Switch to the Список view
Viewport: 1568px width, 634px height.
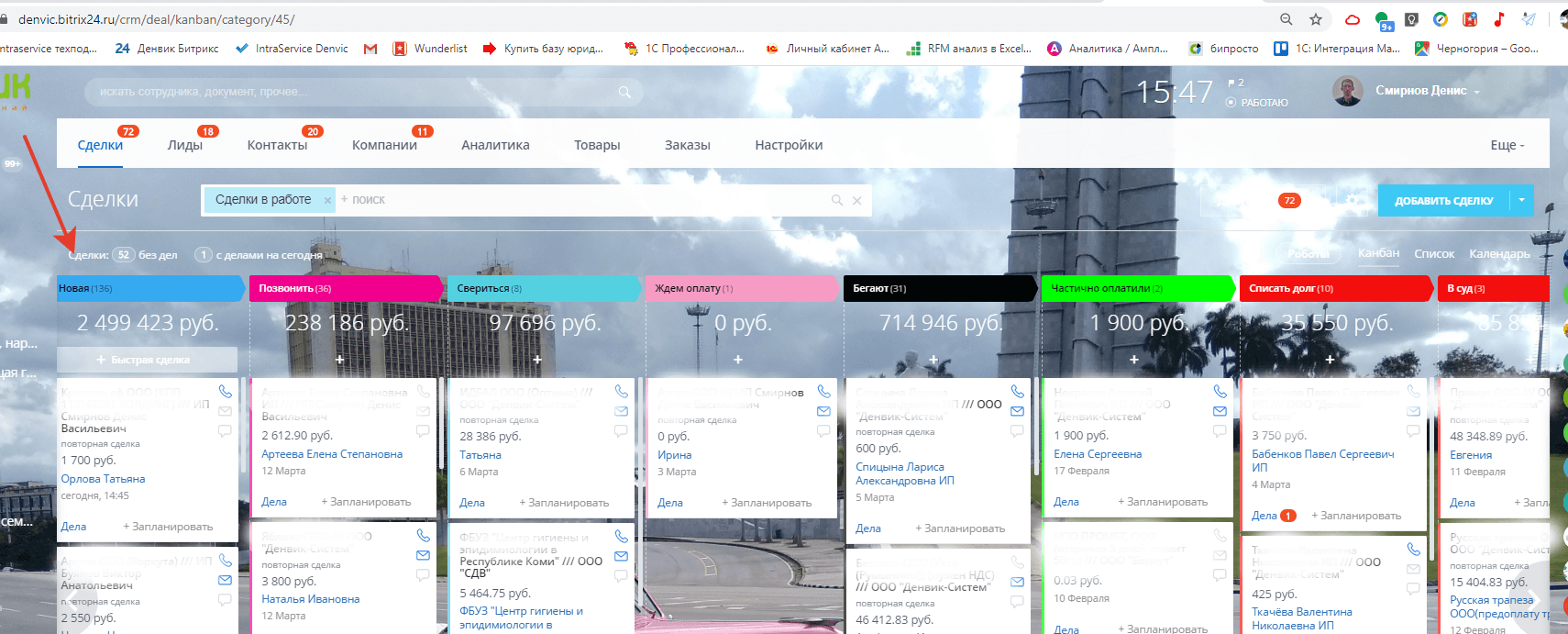(x=1433, y=254)
